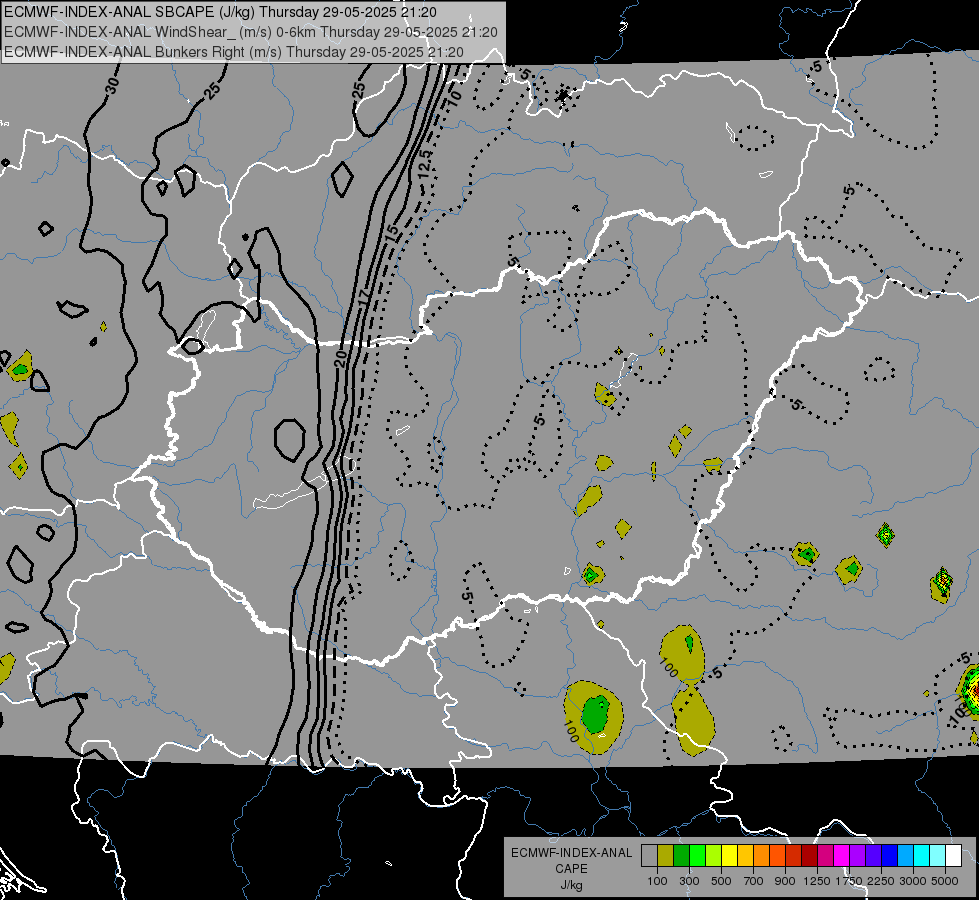Click the 500 legend scale value
Image resolution: width=979 pixels, height=900 pixels.
pos(721,881)
